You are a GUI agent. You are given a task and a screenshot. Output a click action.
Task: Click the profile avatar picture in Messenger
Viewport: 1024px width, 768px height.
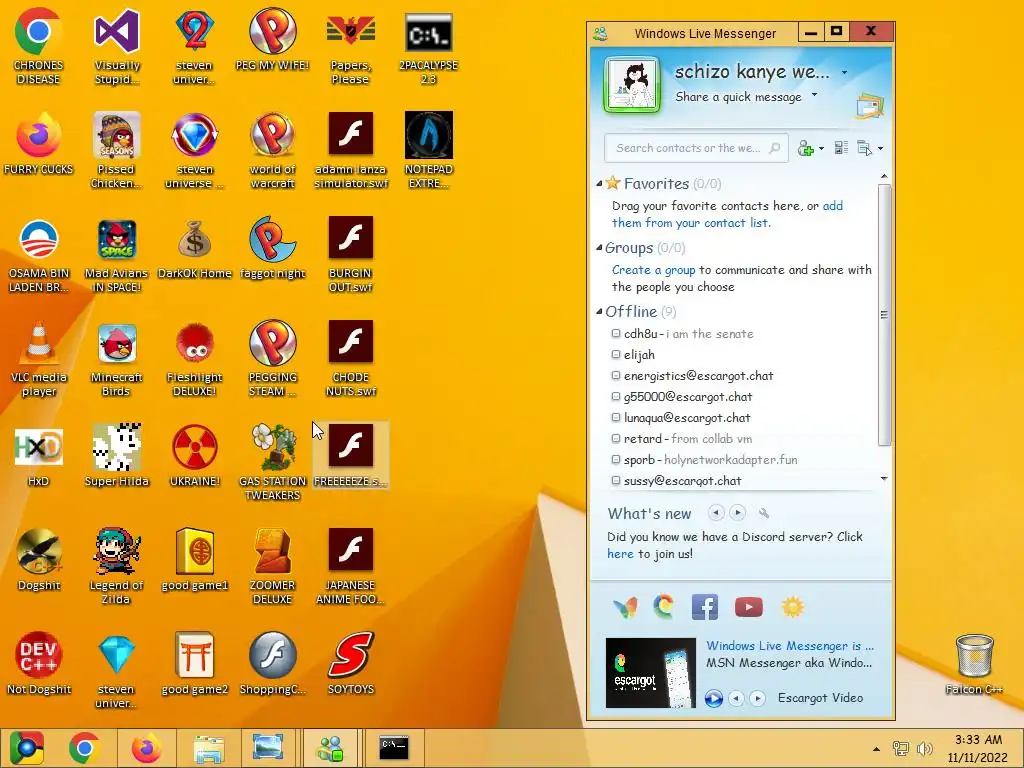click(x=632, y=85)
